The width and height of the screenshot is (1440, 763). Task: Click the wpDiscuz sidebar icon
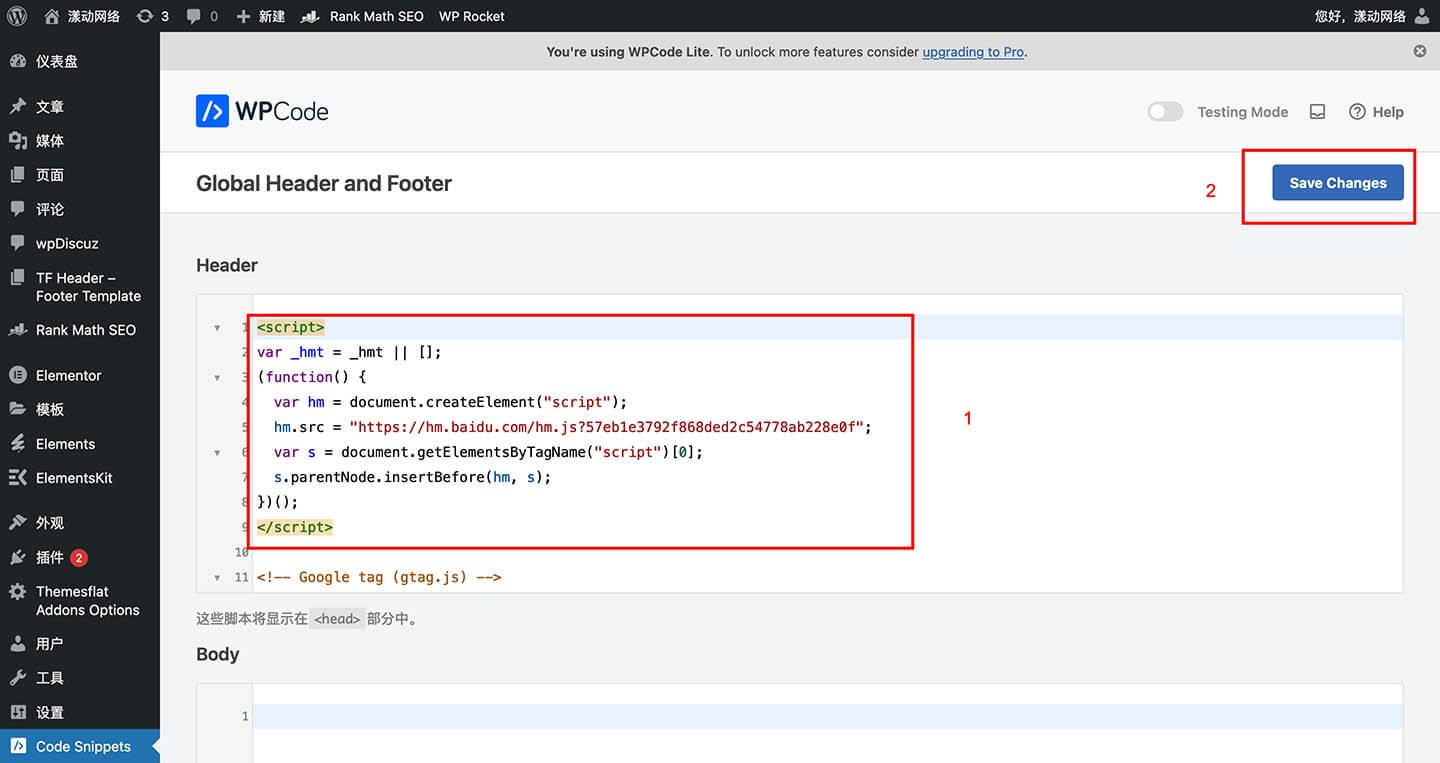(x=18, y=243)
